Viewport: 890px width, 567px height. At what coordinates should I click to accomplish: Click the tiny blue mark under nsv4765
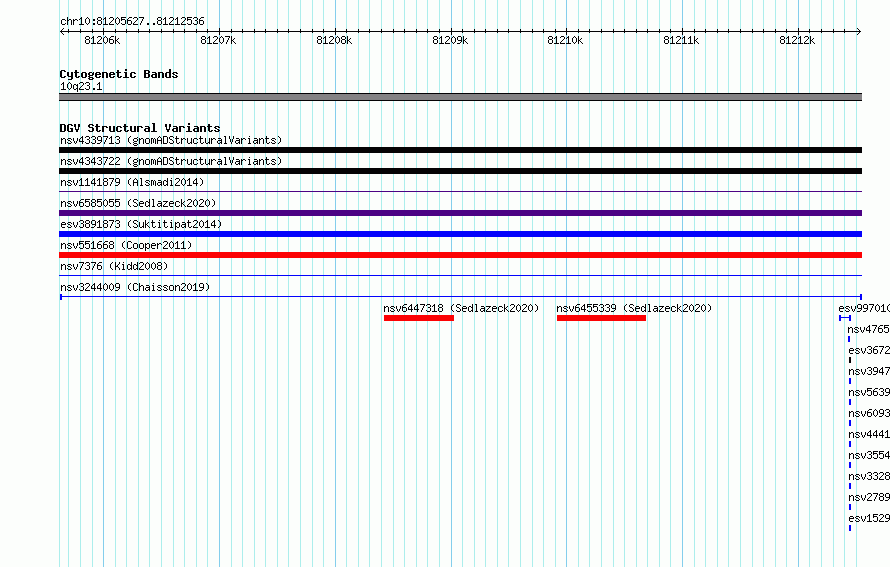point(849,339)
